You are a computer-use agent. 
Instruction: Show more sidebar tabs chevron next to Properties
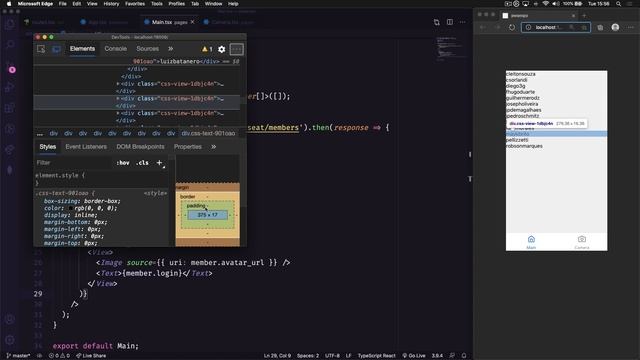[x=213, y=147]
